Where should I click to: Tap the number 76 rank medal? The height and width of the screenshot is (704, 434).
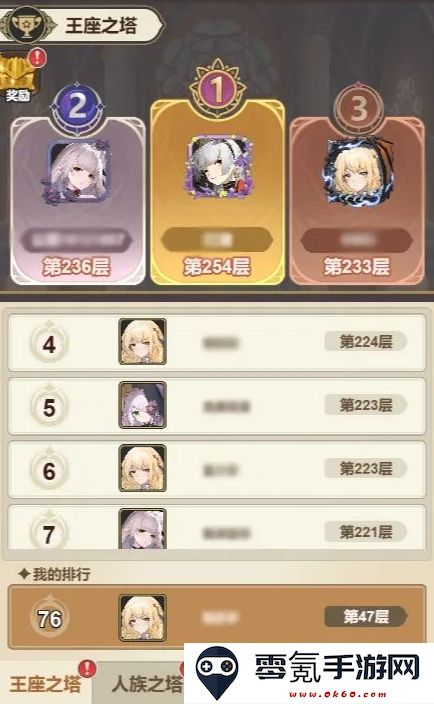pyautogui.click(x=49, y=619)
